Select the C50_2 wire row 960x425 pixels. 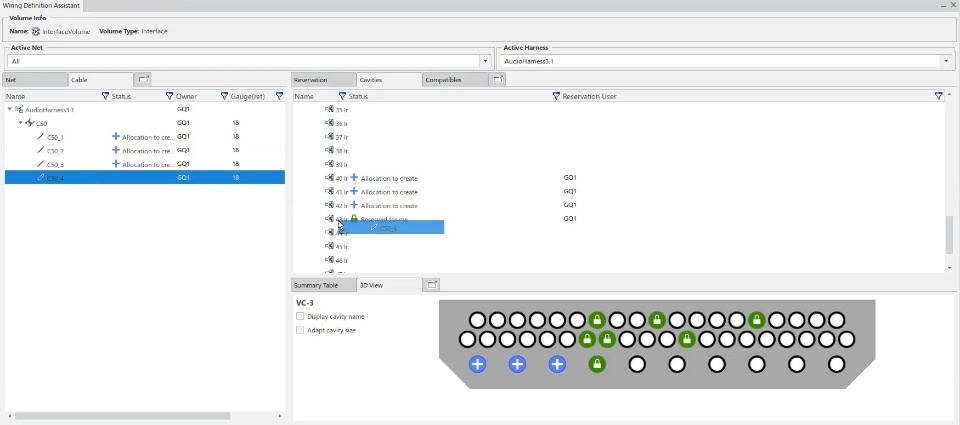(x=145, y=150)
